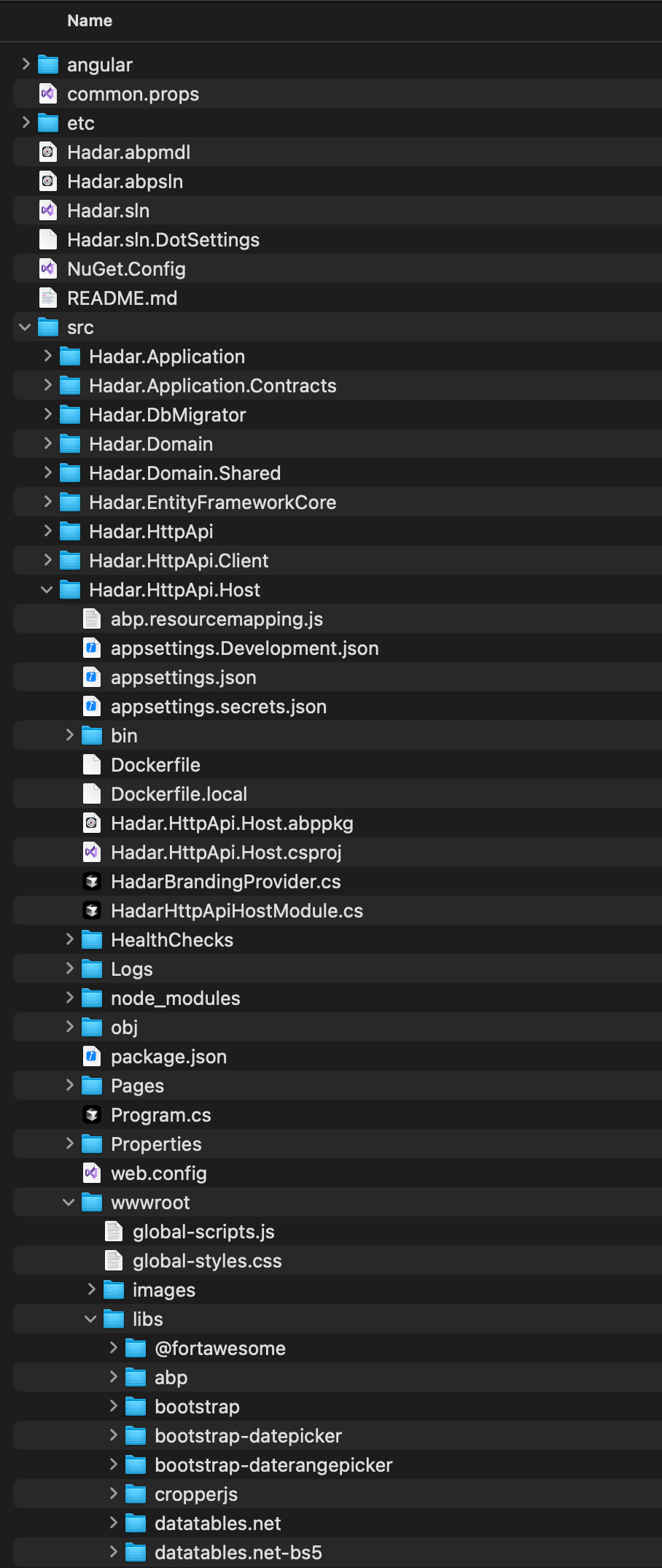Click the Hadar.HttpApi.Host.abppkg file icon
This screenshot has height=1568, width=662.
[92, 823]
